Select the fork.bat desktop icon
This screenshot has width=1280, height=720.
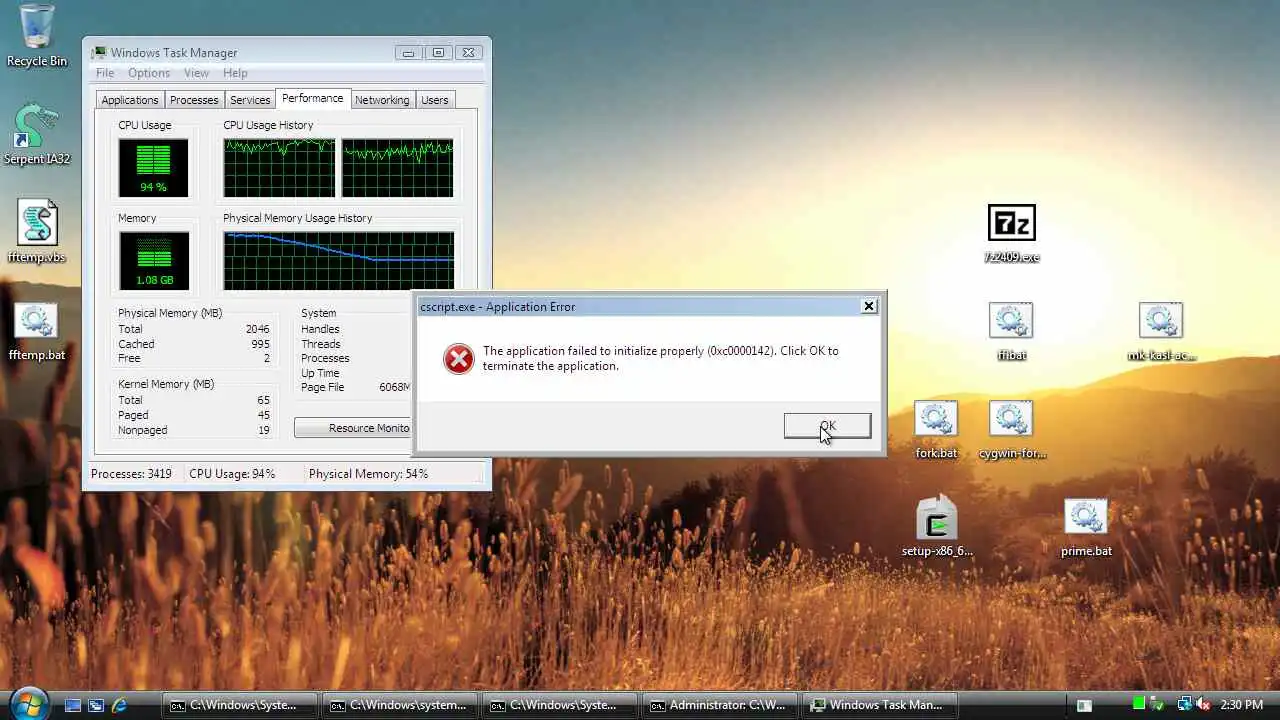[936, 429]
